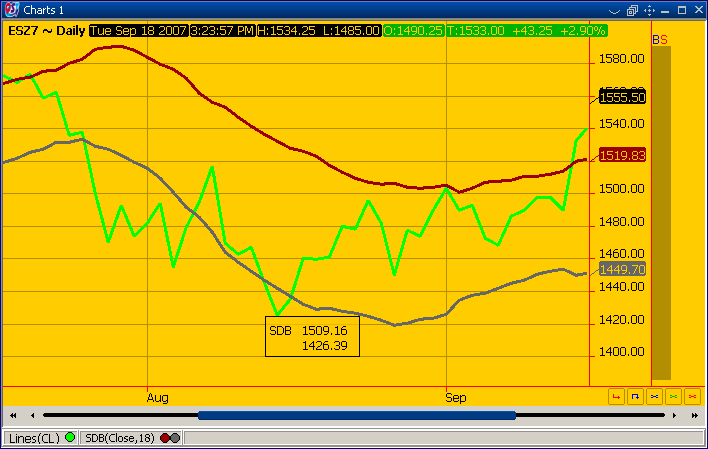The width and height of the screenshot is (708, 449).
Task: Click 1420.00 on the price scale
Action: pyautogui.click(x=621, y=320)
